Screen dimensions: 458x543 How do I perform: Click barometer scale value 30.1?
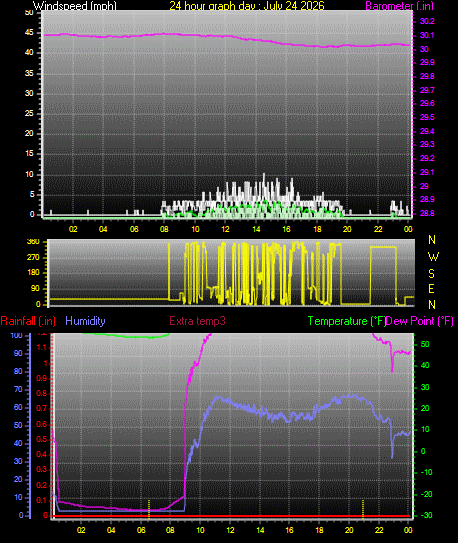pos(427,35)
